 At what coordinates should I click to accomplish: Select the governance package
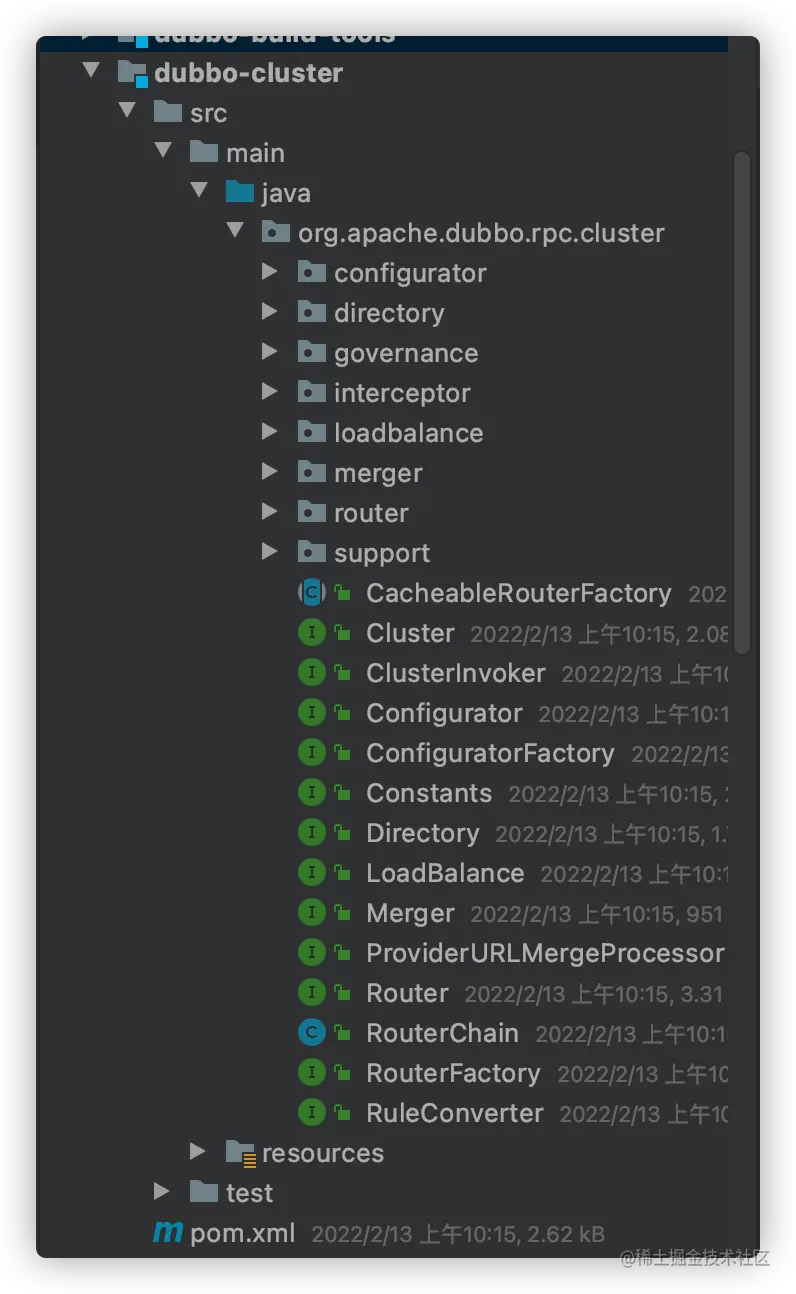click(406, 353)
